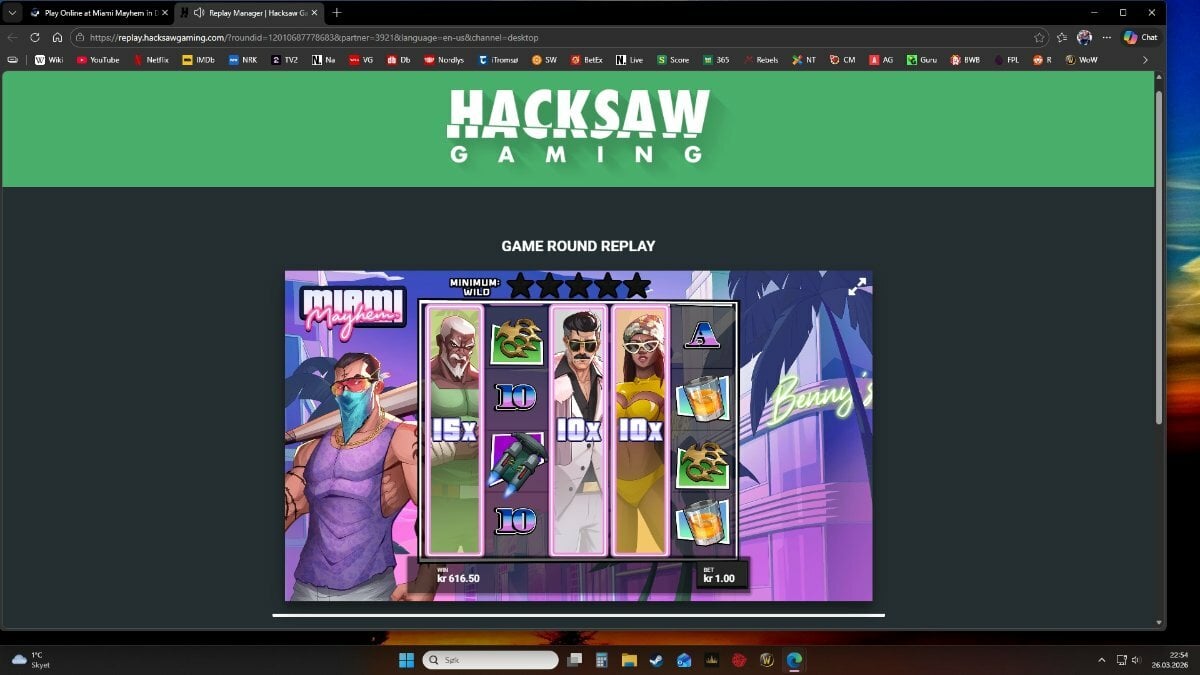Open the YouTube bookmark
This screenshot has width=1200, height=675.
coord(97,60)
